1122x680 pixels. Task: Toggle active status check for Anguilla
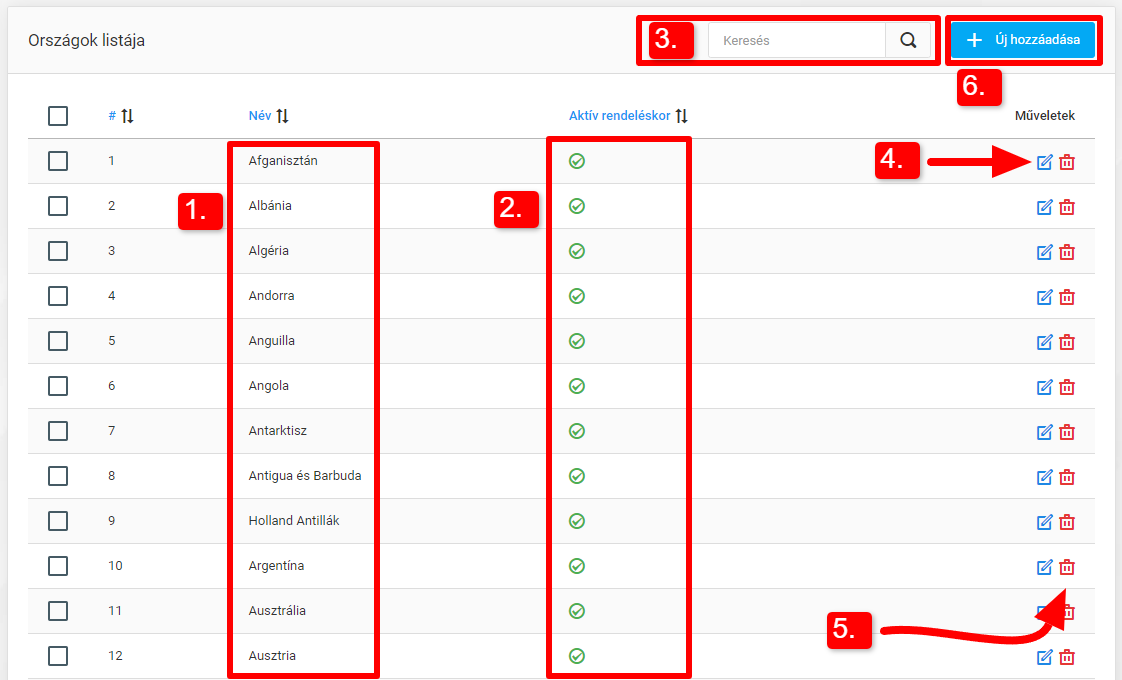(x=576, y=341)
